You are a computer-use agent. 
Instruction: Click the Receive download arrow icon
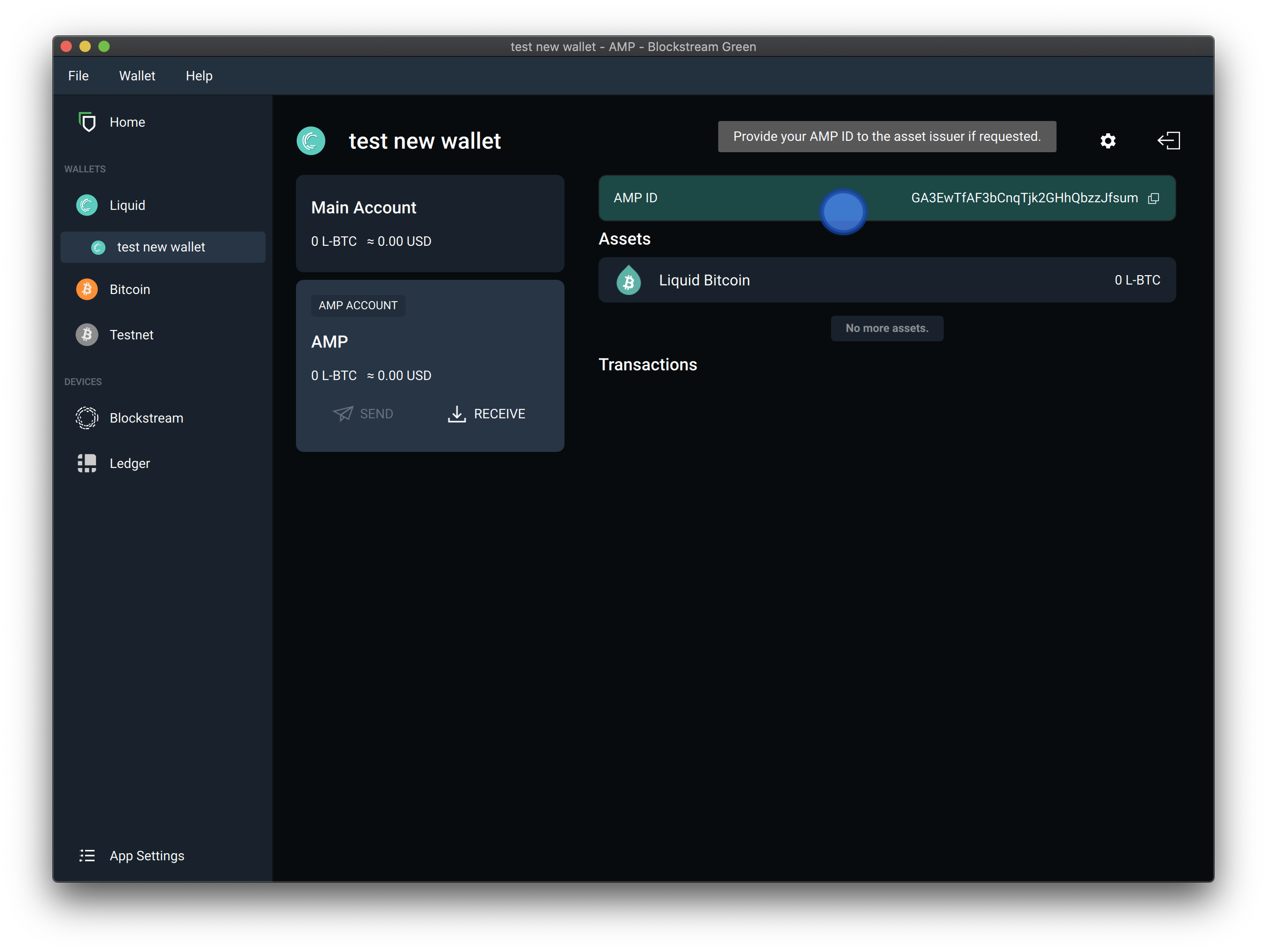[457, 414]
